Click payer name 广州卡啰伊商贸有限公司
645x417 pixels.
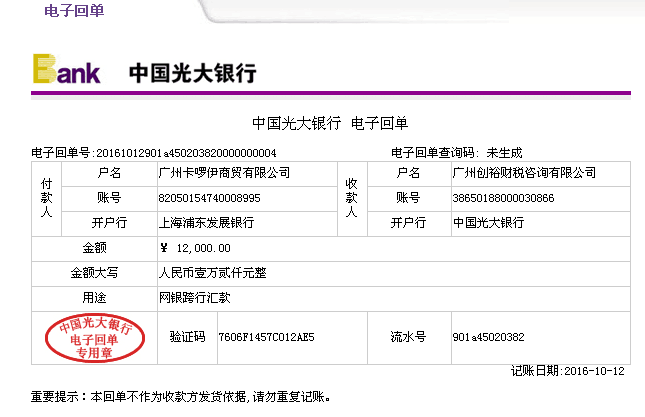point(225,173)
